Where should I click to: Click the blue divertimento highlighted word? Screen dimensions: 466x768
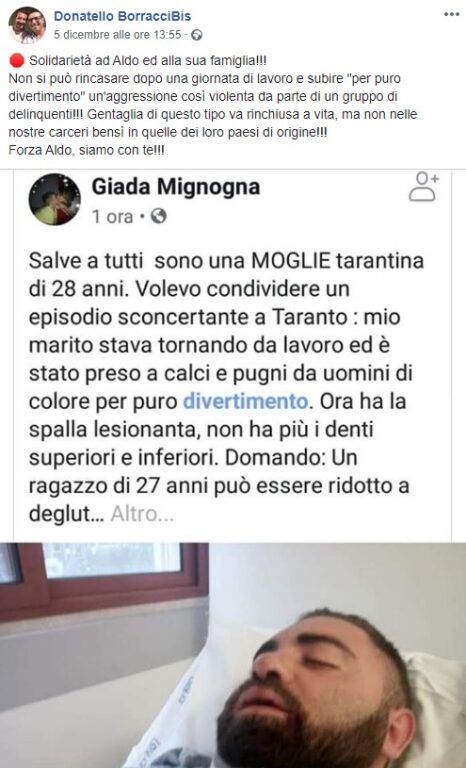[x=245, y=401]
